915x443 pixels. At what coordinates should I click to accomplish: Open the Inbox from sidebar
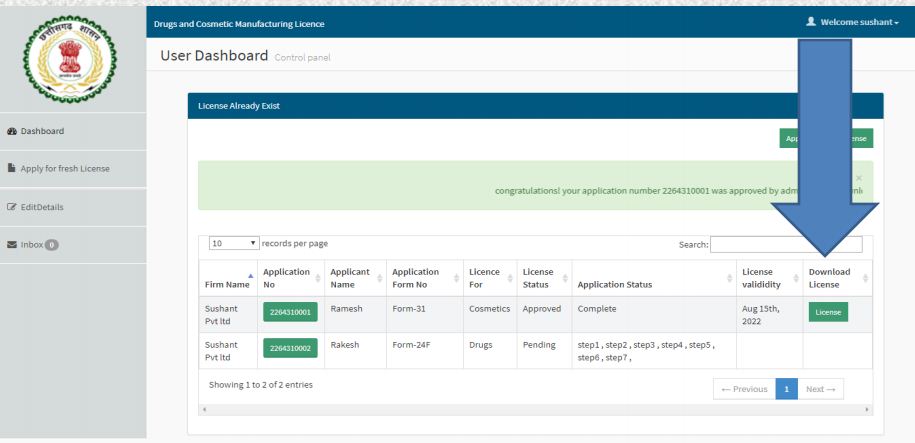tap(30, 244)
